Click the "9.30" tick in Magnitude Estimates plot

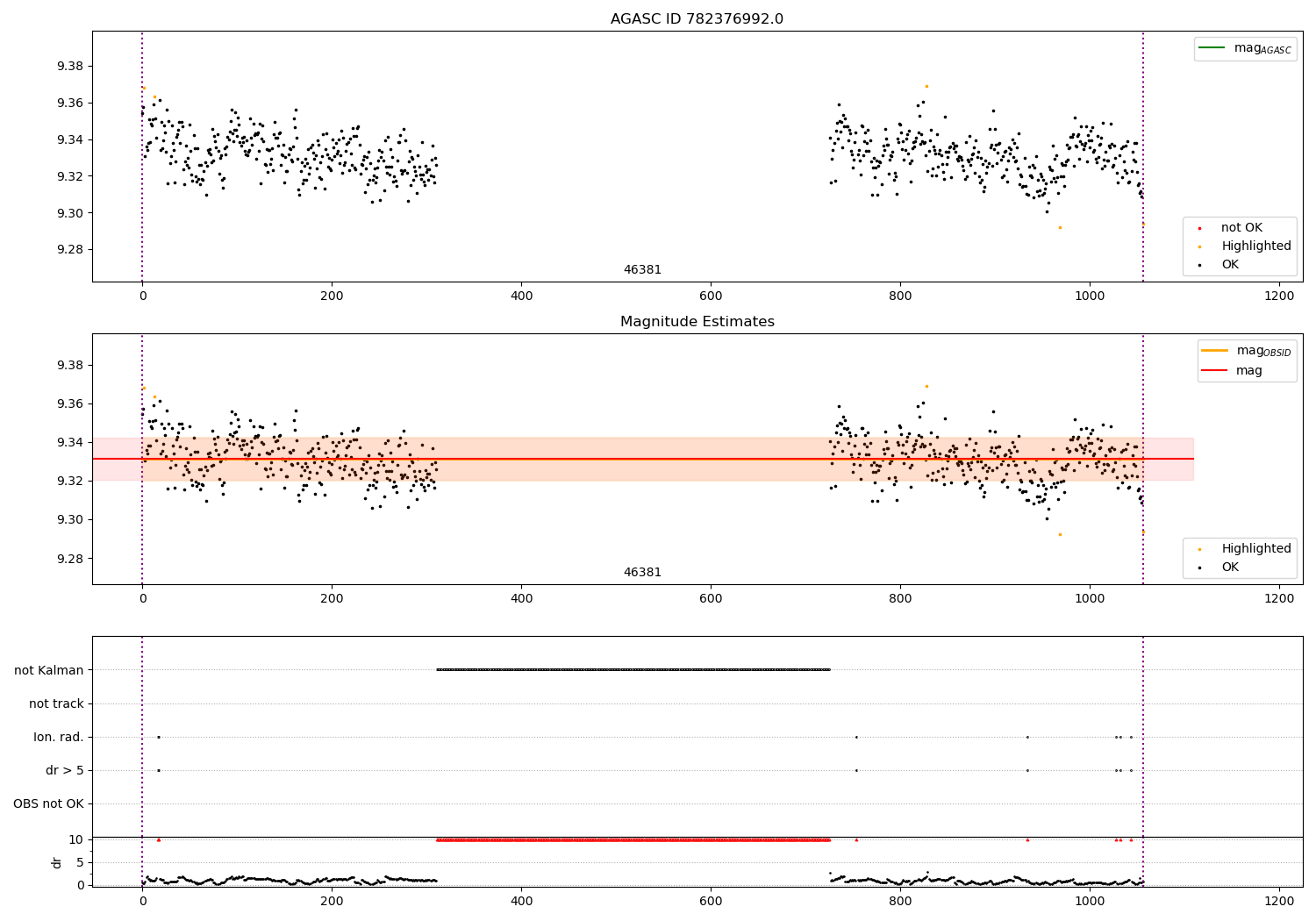69,519
